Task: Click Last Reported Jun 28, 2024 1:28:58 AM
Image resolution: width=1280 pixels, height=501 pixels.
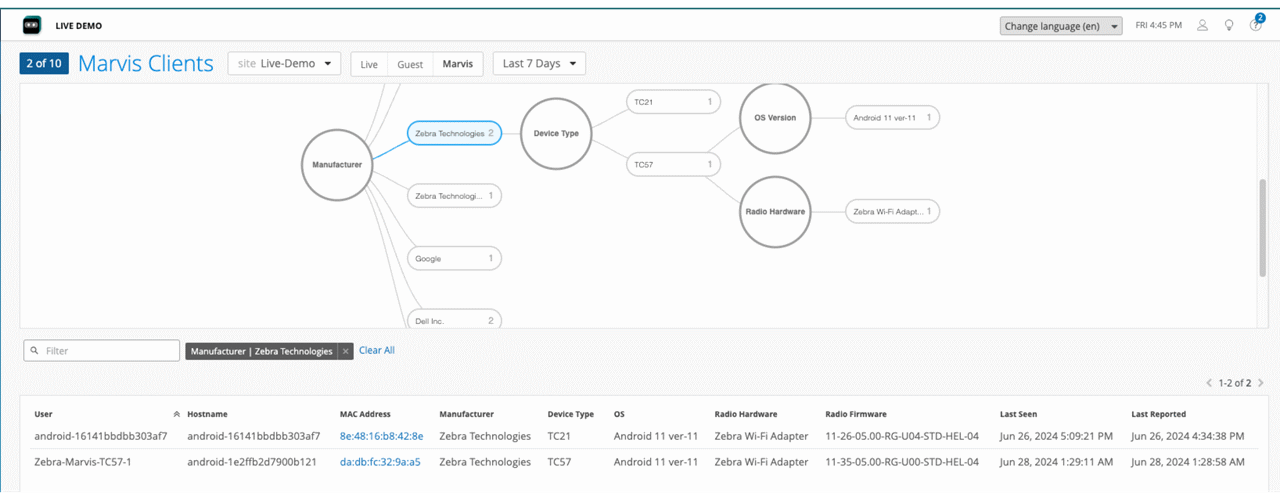Action: click(x=1187, y=462)
